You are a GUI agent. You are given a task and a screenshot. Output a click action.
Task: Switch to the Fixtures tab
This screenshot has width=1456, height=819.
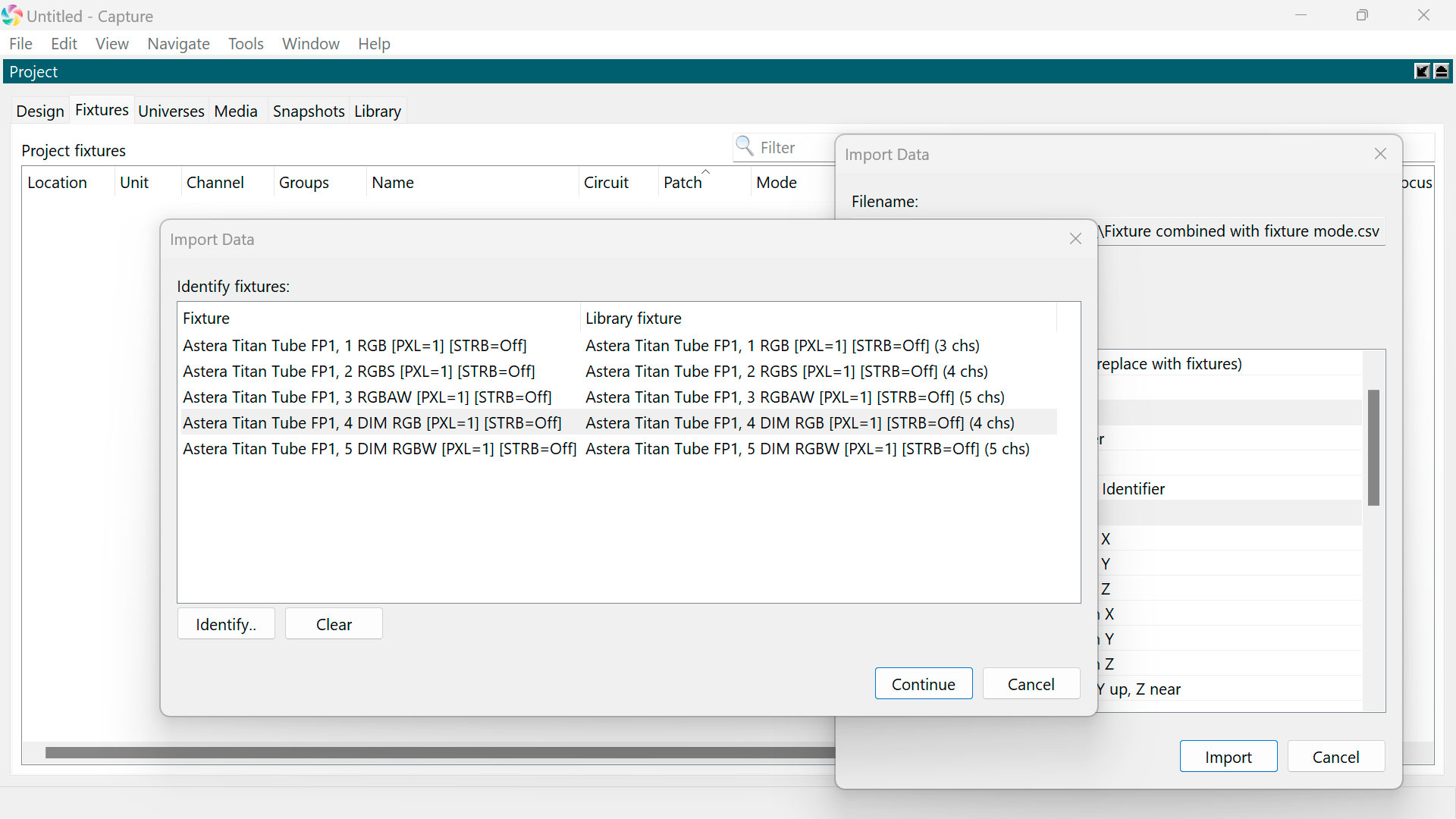tap(102, 110)
